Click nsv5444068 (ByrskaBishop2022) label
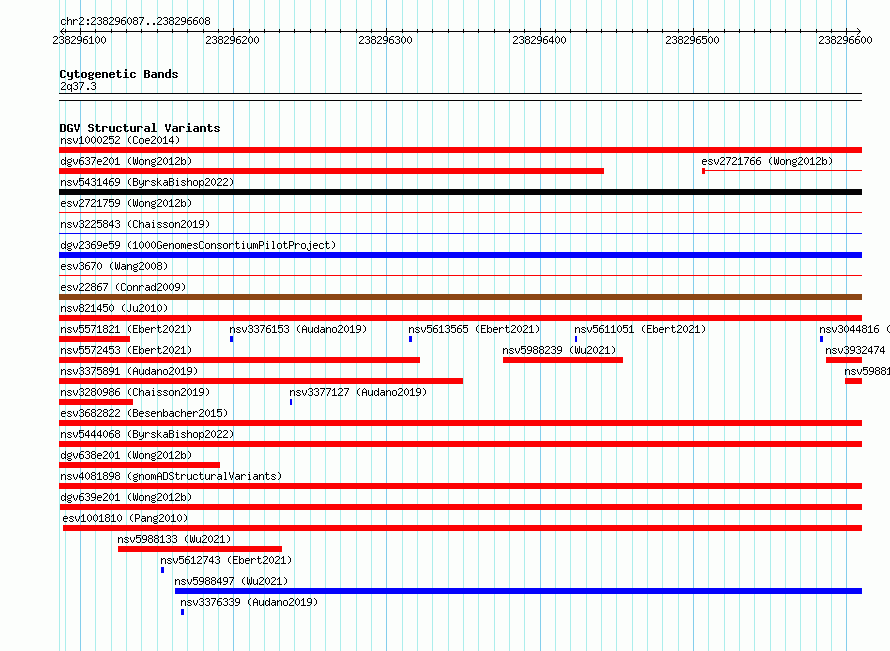 pyautogui.click(x=147, y=434)
